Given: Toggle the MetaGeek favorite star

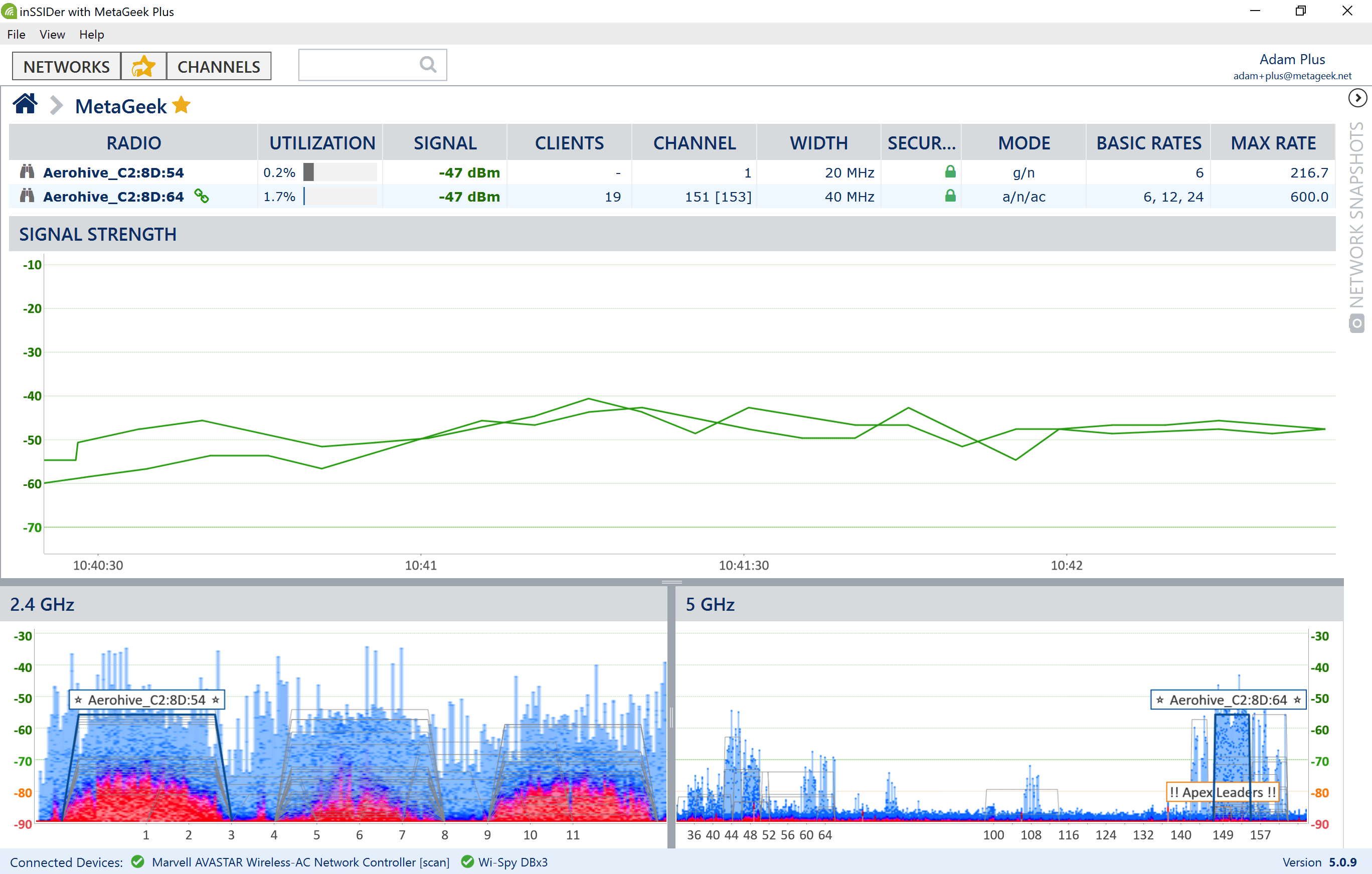Looking at the screenshot, I should pyautogui.click(x=182, y=105).
